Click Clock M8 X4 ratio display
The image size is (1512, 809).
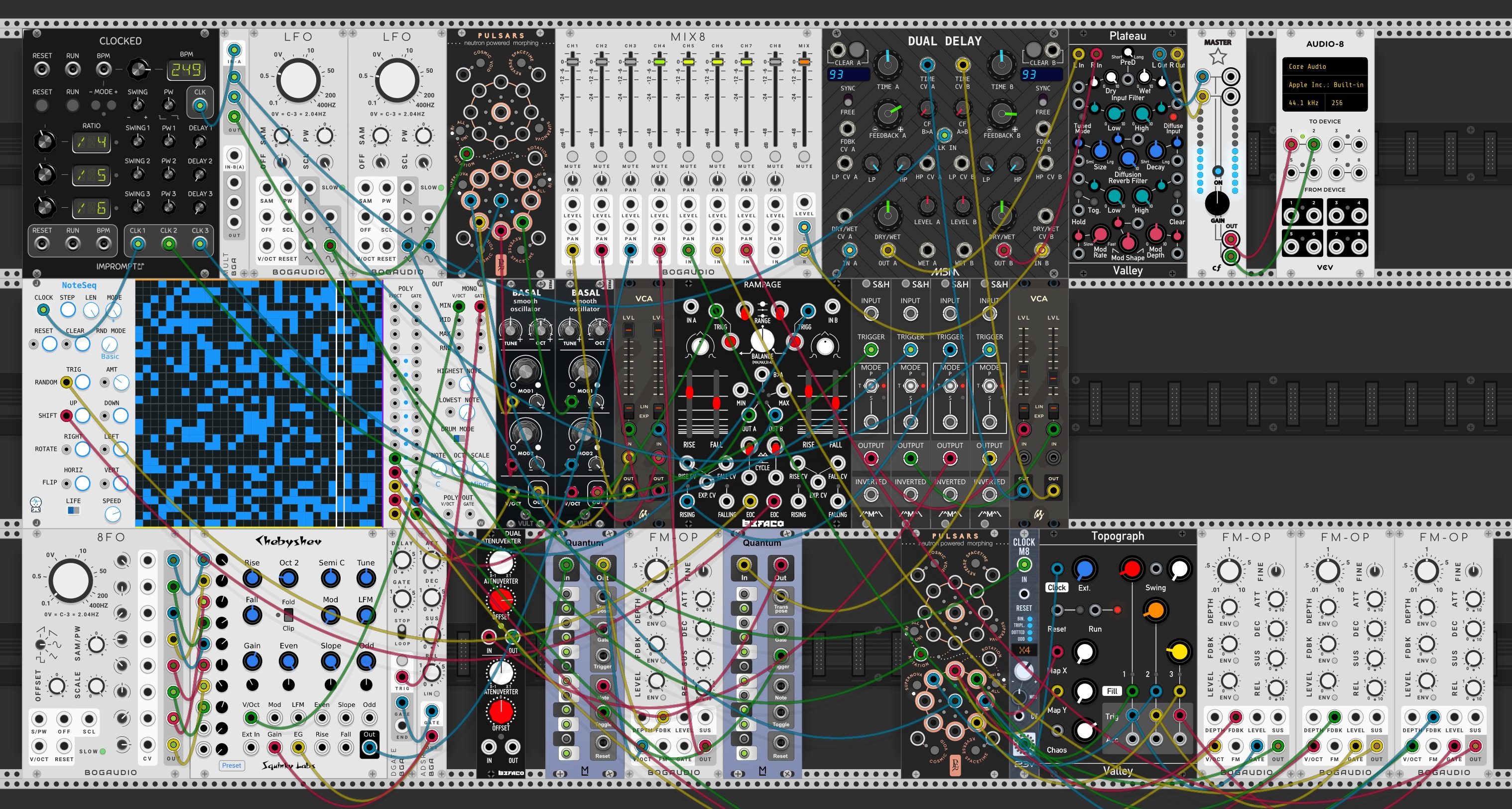pos(1024,650)
